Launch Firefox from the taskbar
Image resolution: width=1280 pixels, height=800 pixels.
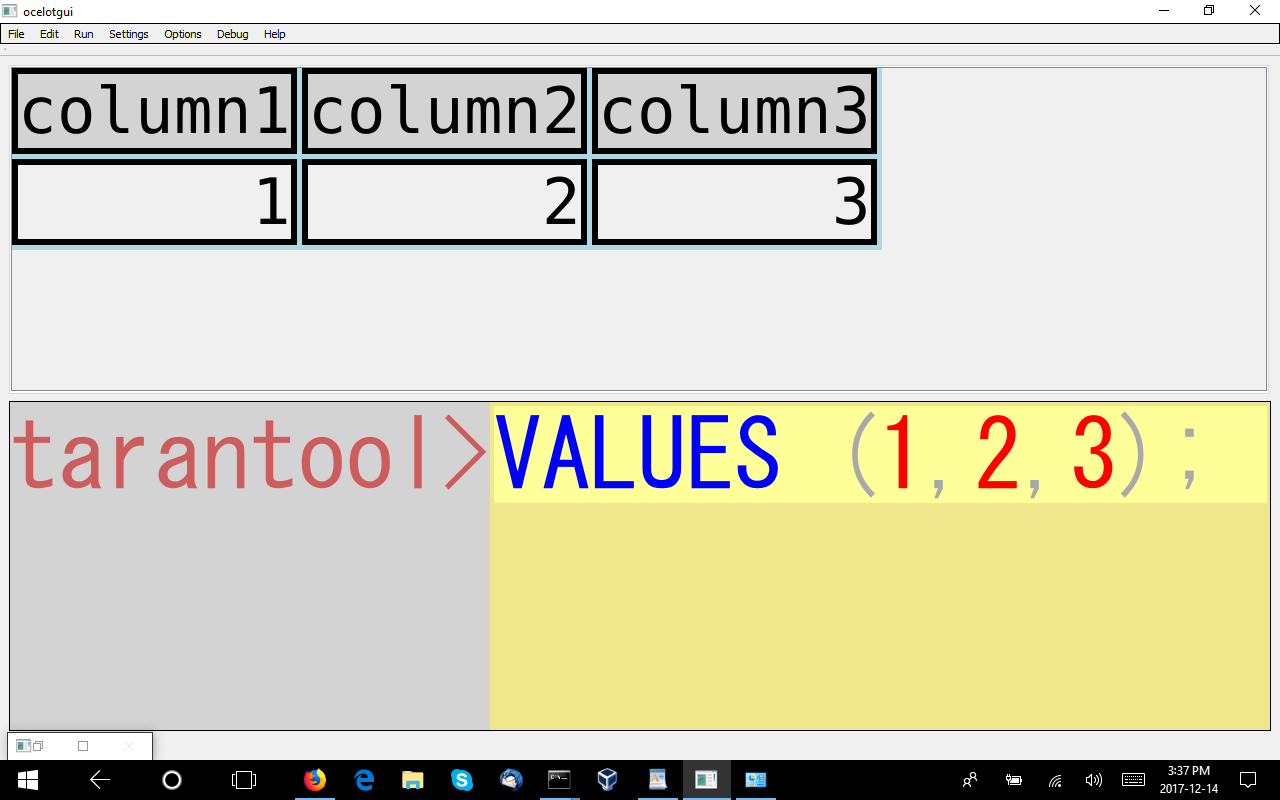coord(315,780)
